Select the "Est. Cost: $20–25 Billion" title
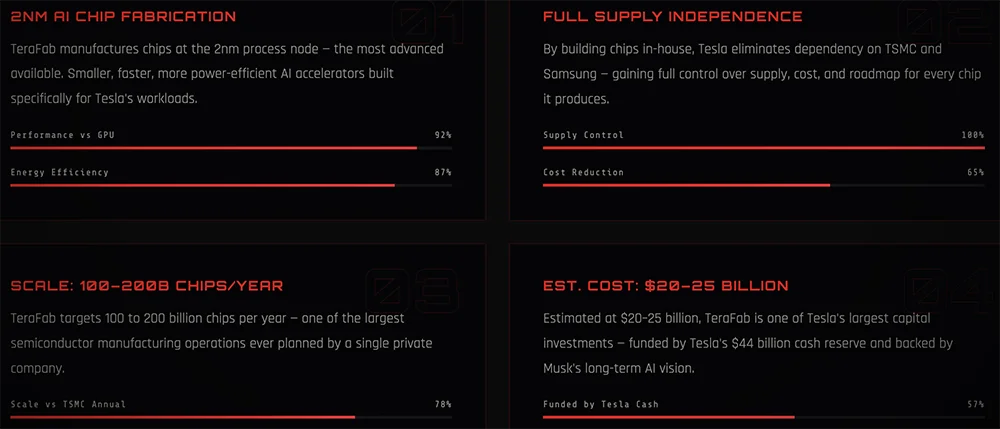Viewport: 1000px width, 429px height. click(x=665, y=286)
